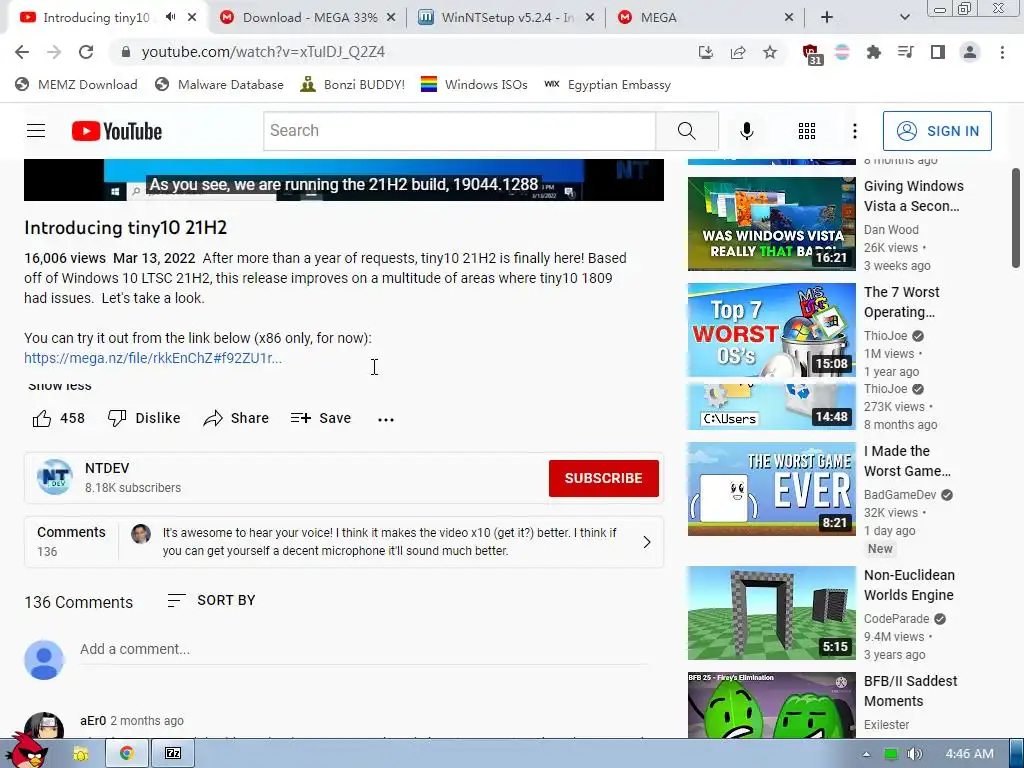
Task: Share the video
Action: (x=236, y=418)
